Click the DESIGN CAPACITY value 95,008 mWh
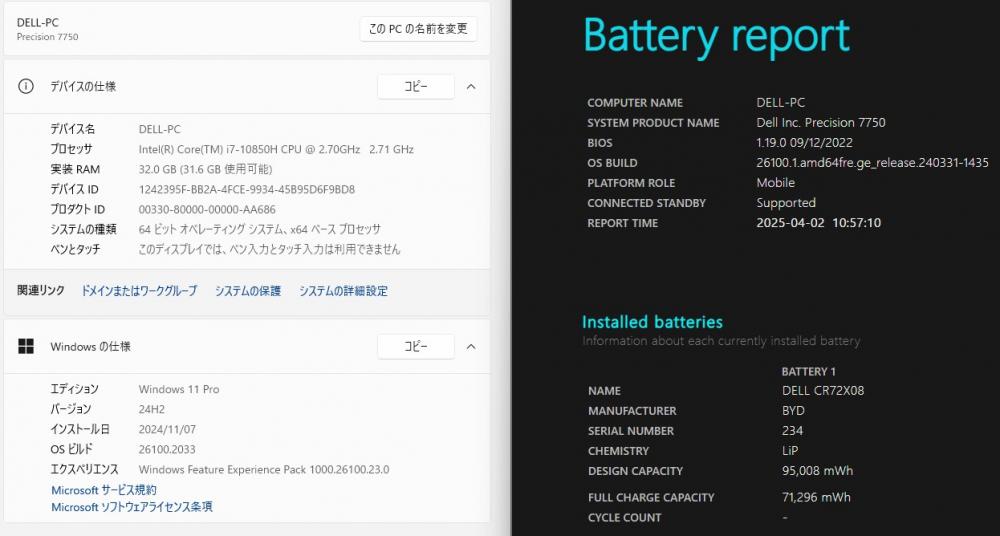Screen dimensions: 1000x536 coord(817,471)
